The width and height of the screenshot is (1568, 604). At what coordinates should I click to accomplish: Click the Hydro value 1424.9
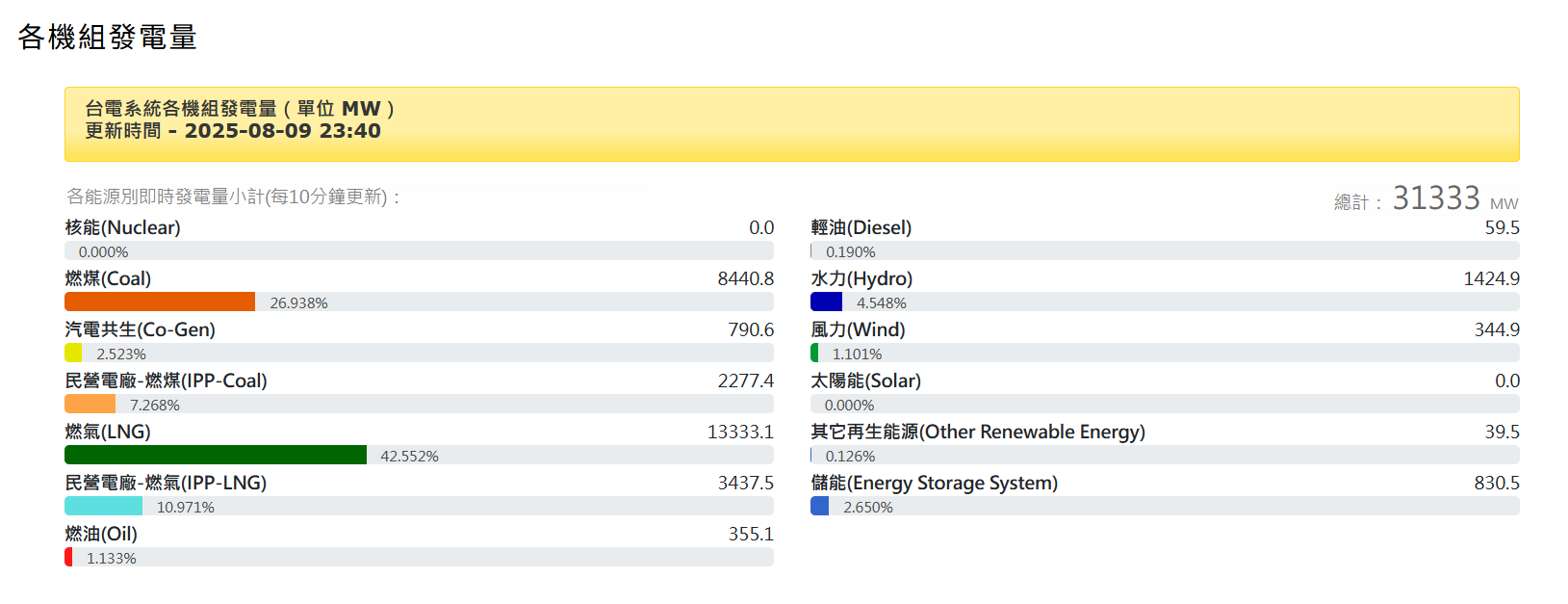tap(1491, 279)
